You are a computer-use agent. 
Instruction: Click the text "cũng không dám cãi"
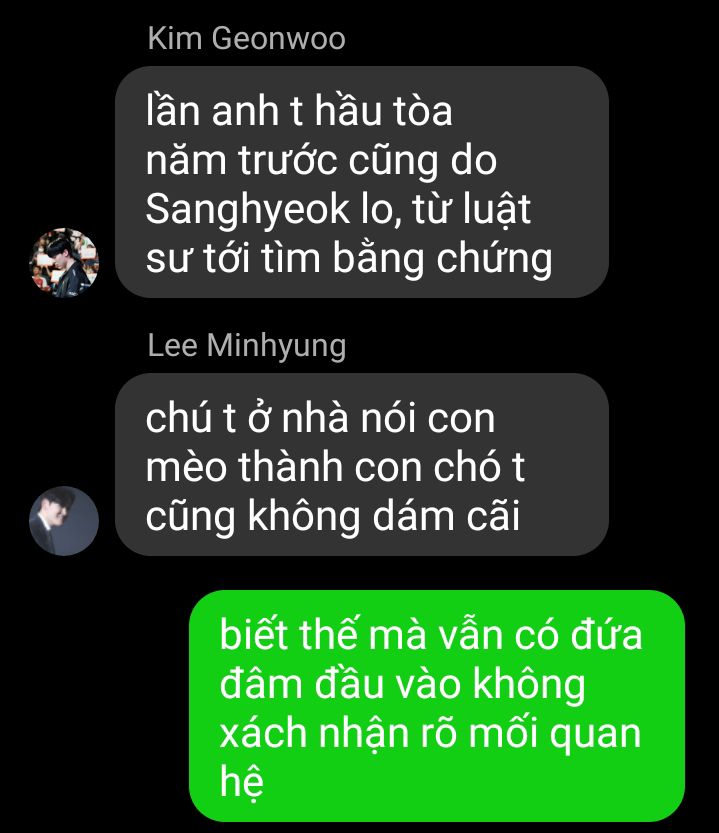(x=333, y=516)
